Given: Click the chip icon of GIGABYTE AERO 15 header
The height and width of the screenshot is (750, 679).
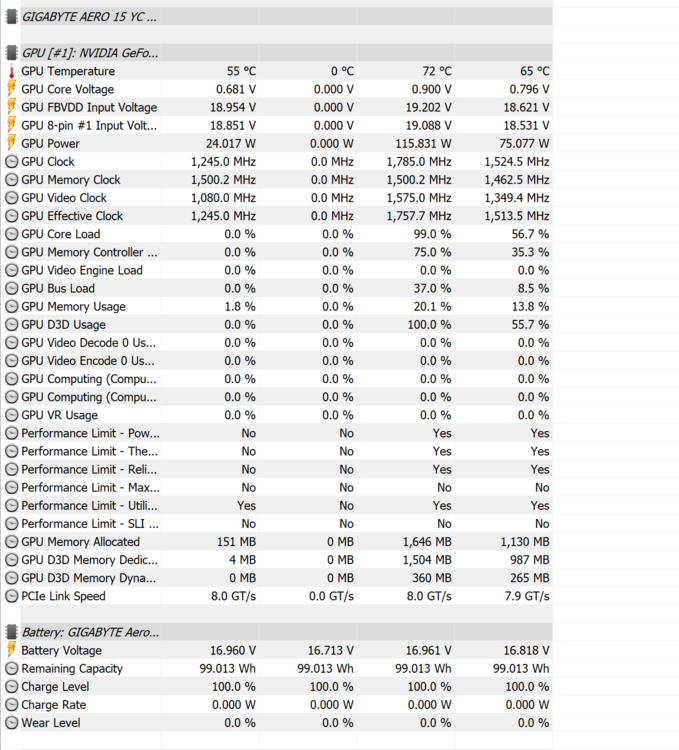Looking at the screenshot, I should pyautogui.click(x=11, y=17).
